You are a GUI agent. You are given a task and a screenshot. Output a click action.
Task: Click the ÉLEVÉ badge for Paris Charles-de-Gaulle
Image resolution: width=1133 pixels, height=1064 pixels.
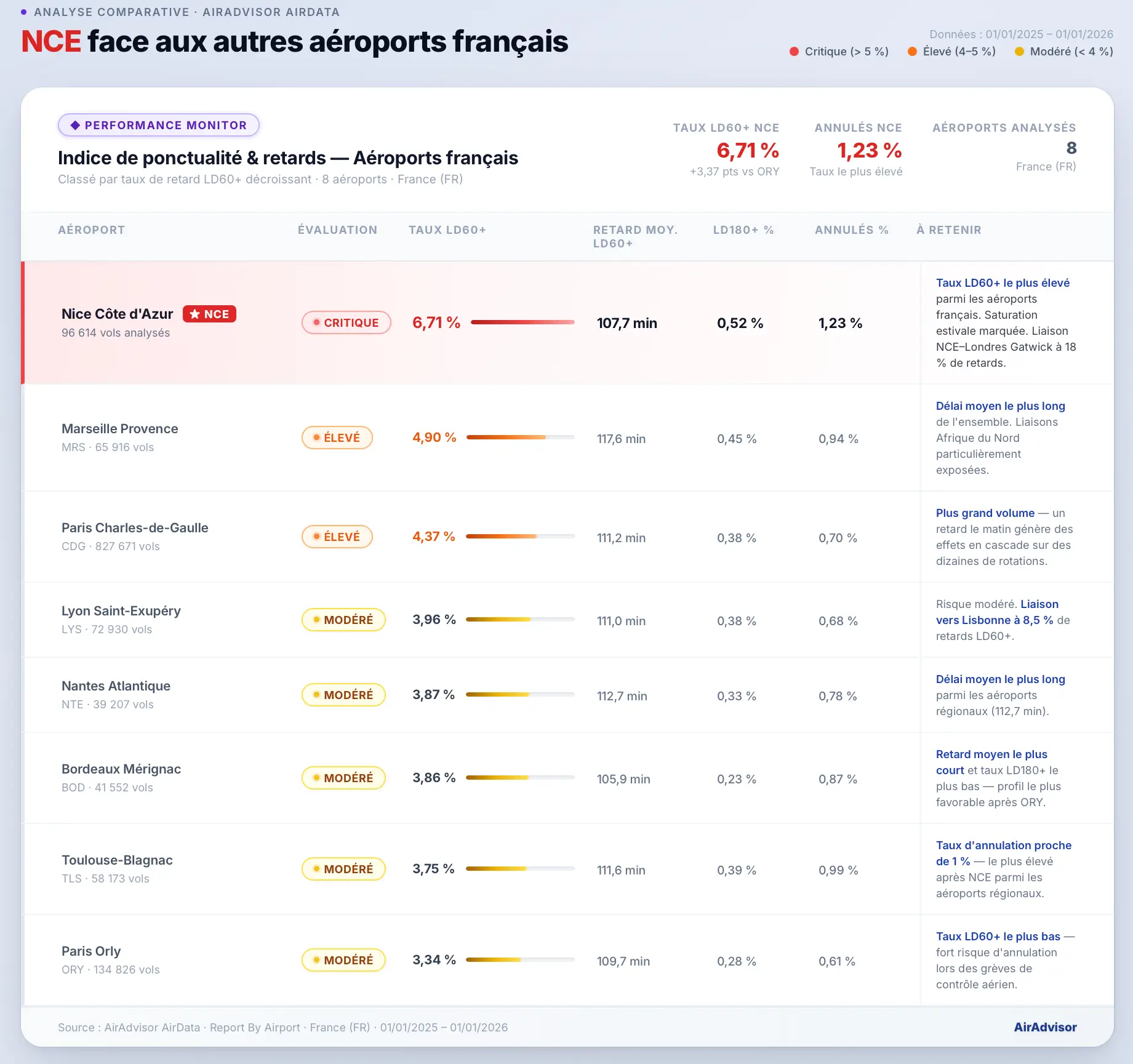pyautogui.click(x=337, y=537)
